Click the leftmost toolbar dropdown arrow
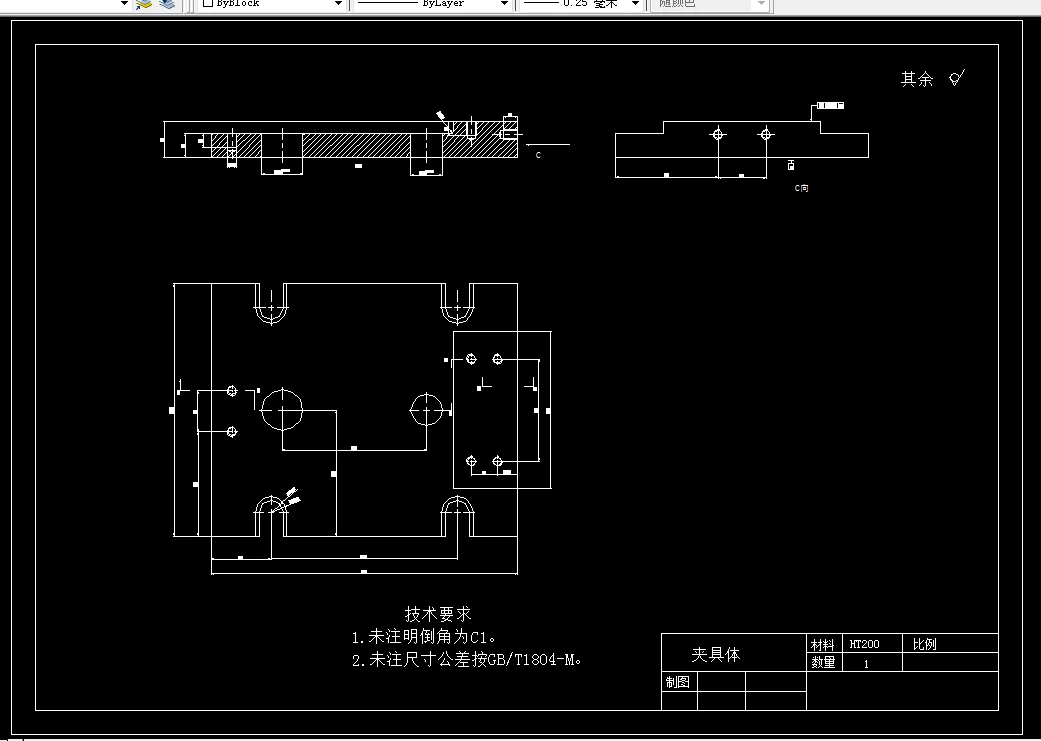This screenshot has width=1041, height=741. point(122,3)
